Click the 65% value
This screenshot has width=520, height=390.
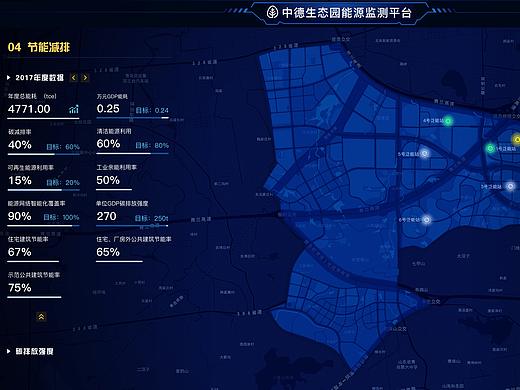(108, 252)
